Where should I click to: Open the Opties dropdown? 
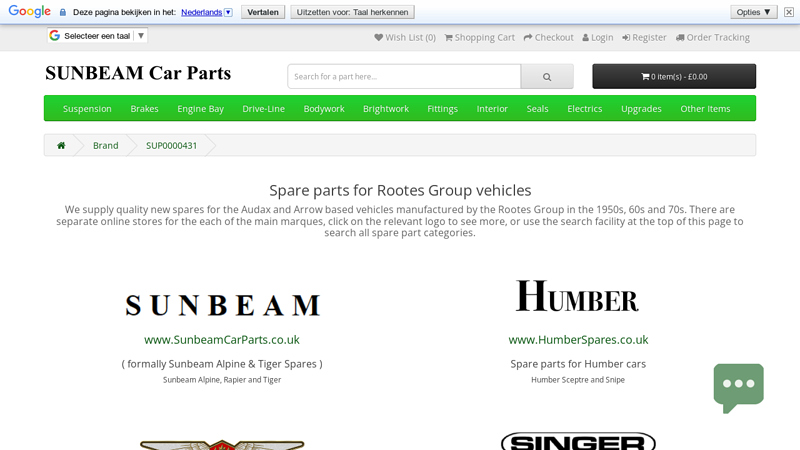click(x=754, y=12)
